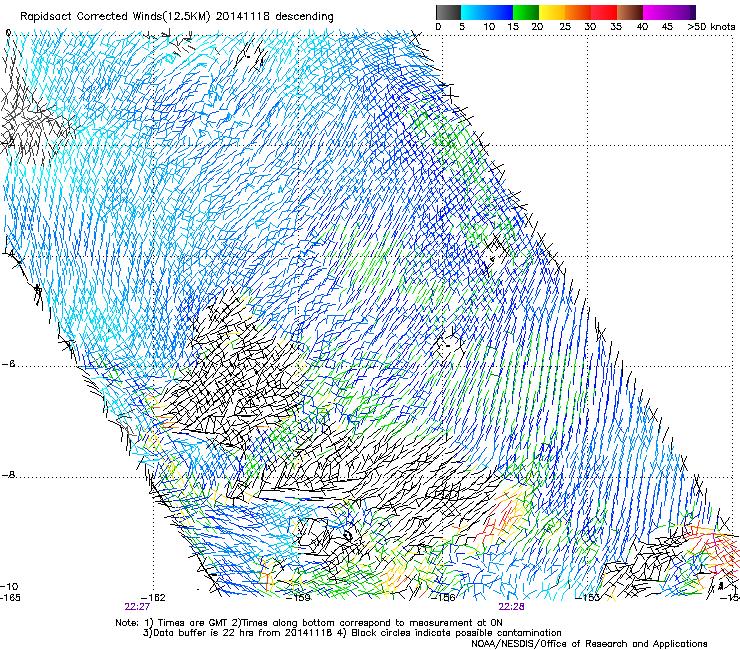The height and width of the screenshot is (650, 740).
Task: Click the '20141118 descending' text in the title
Action: pyautogui.click(x=275, y=17)
